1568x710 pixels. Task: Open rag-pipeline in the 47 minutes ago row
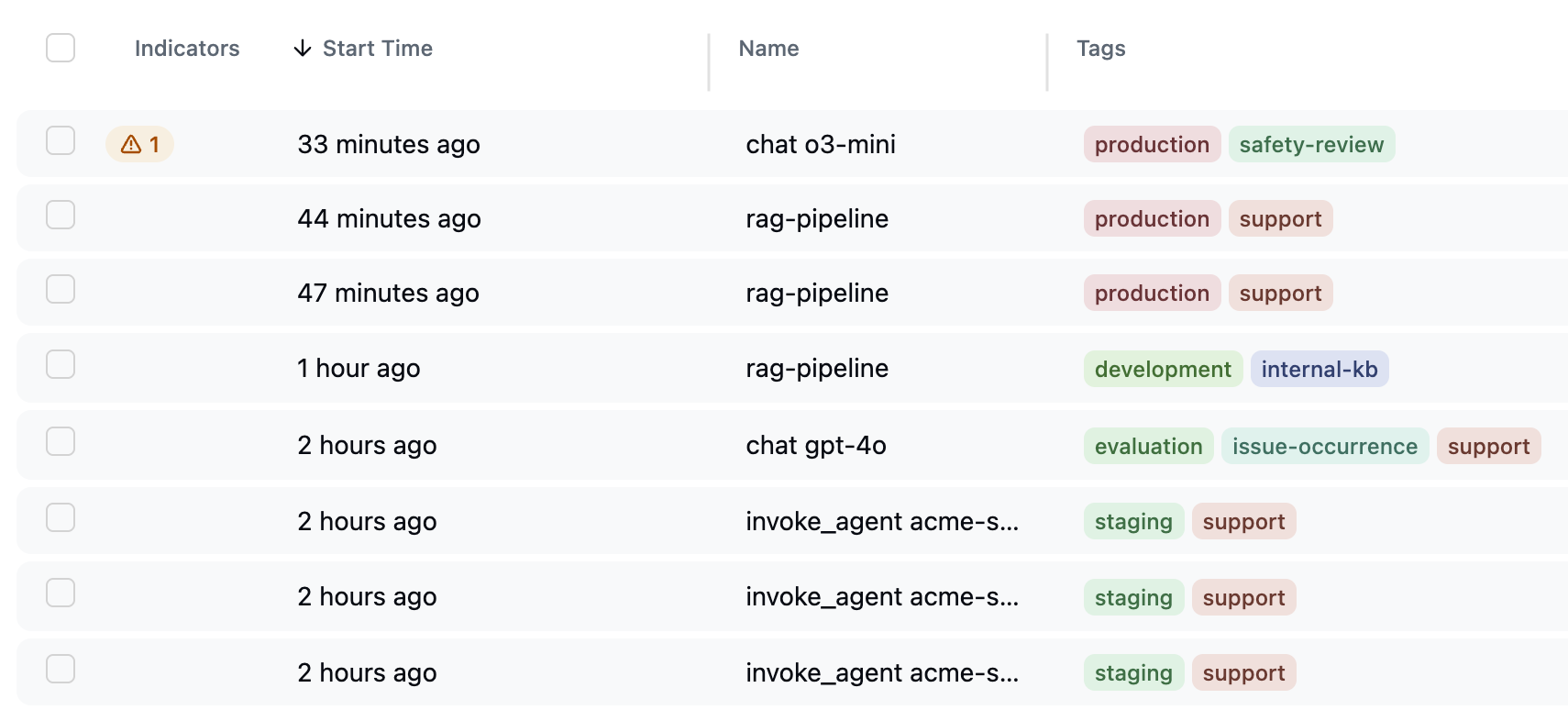tap(817, 293)
